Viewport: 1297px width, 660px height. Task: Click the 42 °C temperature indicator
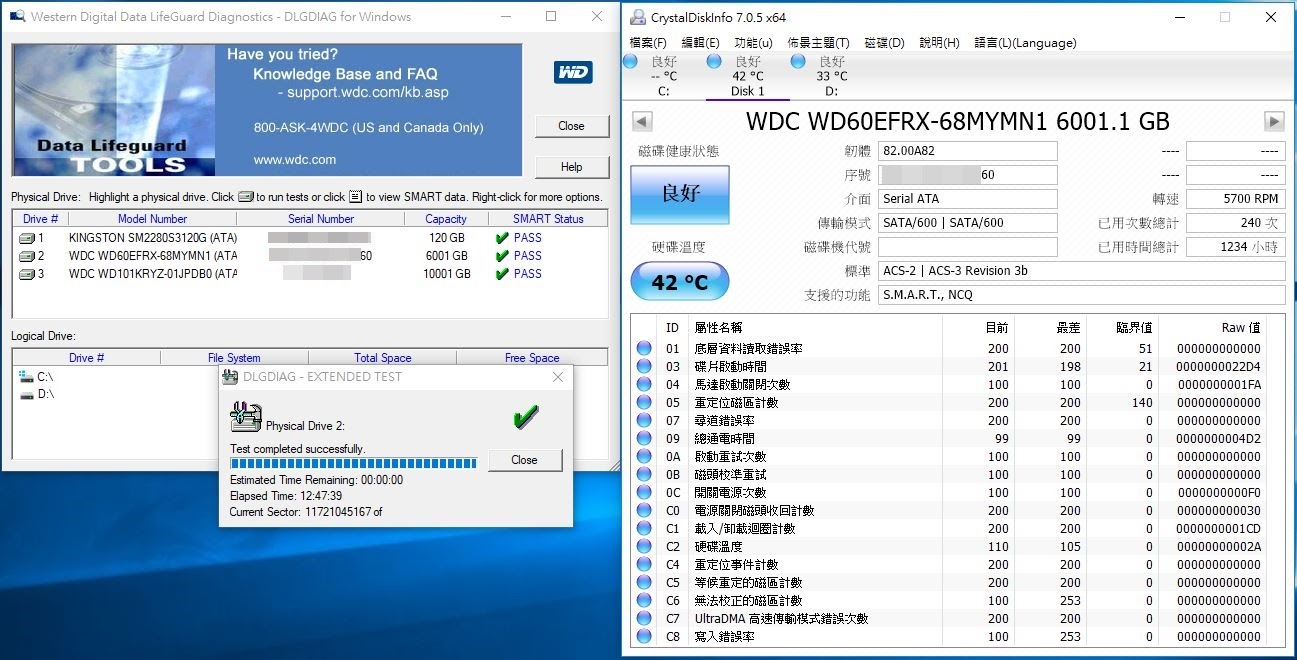point(680,282)
